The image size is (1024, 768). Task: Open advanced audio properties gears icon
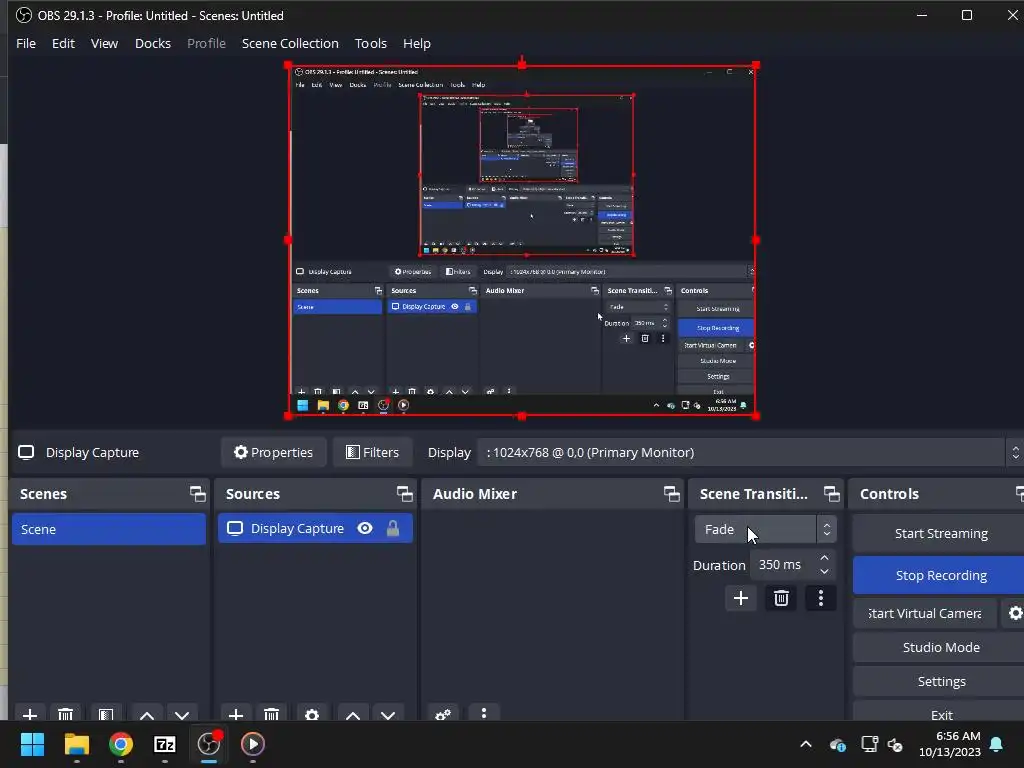tap(443, 714)
